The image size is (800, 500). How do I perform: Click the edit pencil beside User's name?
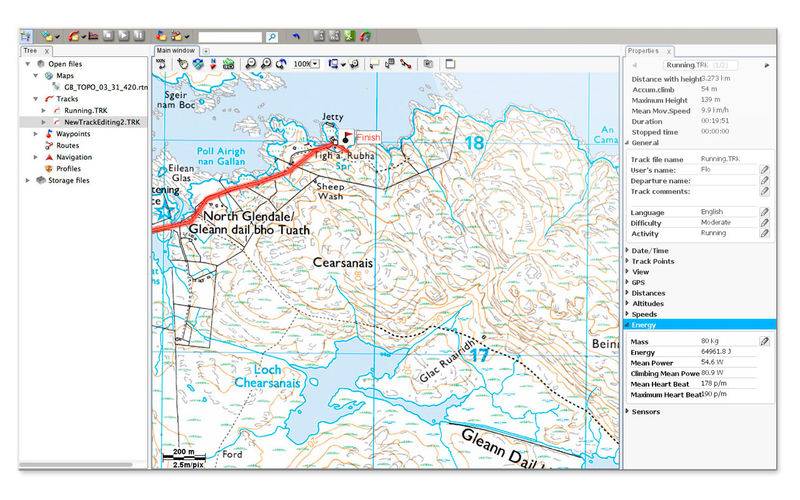click(x=764, y=170)
